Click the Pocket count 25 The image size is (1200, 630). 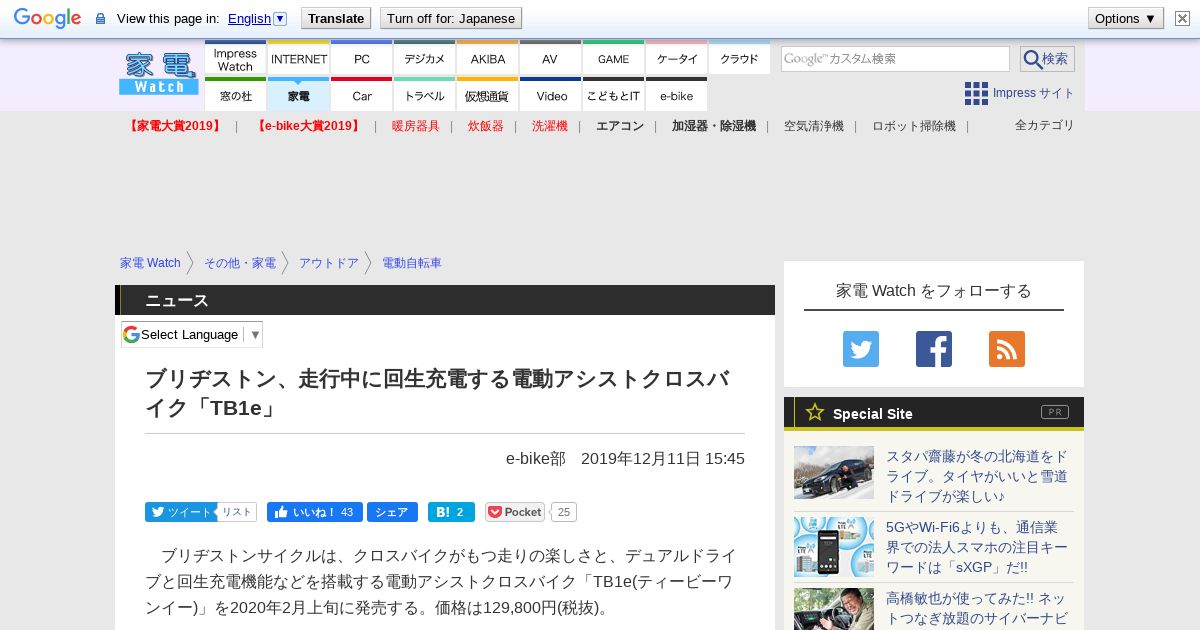click(564, 512)
